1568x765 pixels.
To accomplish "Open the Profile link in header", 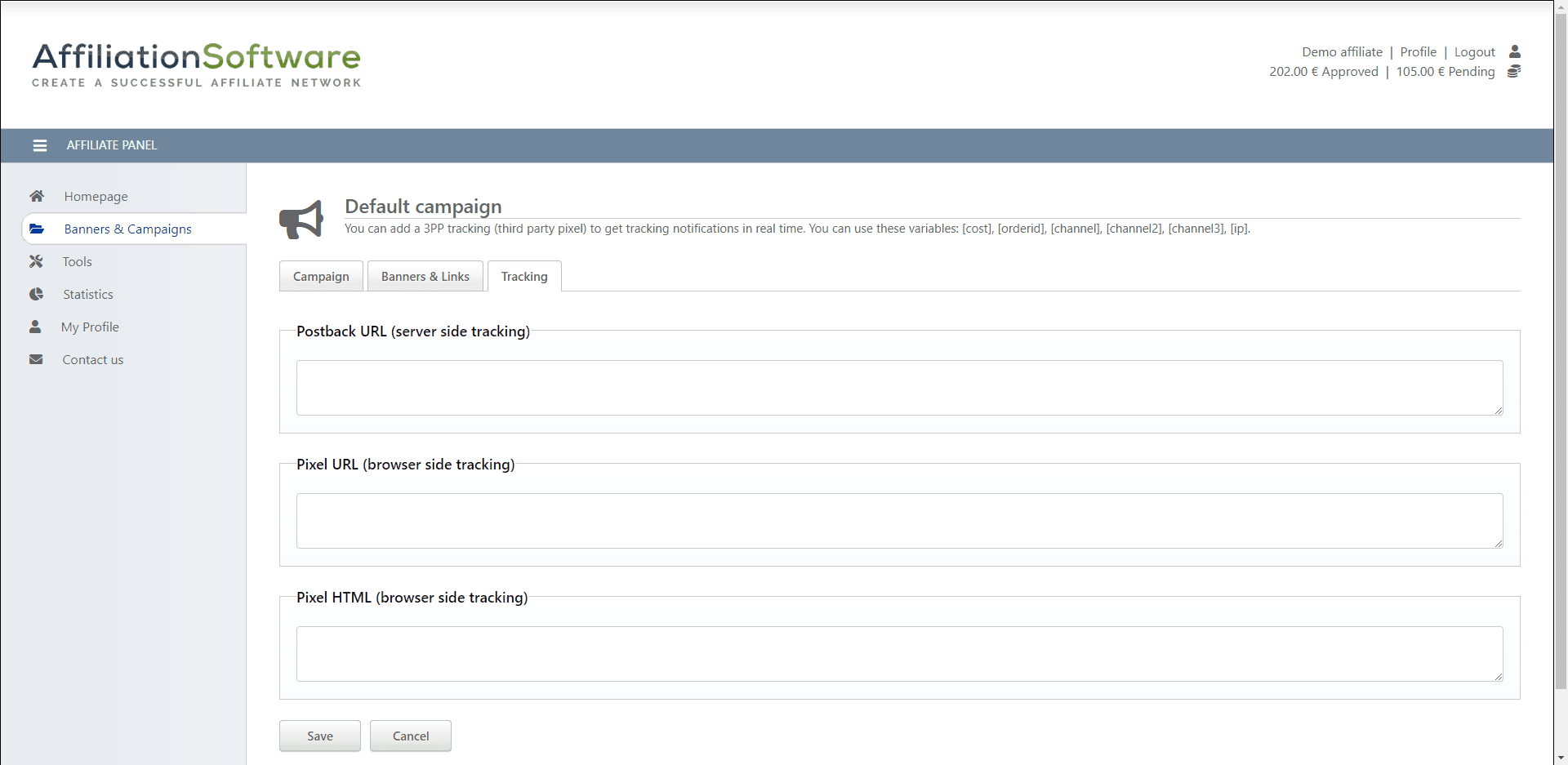I will [1418, 51].
